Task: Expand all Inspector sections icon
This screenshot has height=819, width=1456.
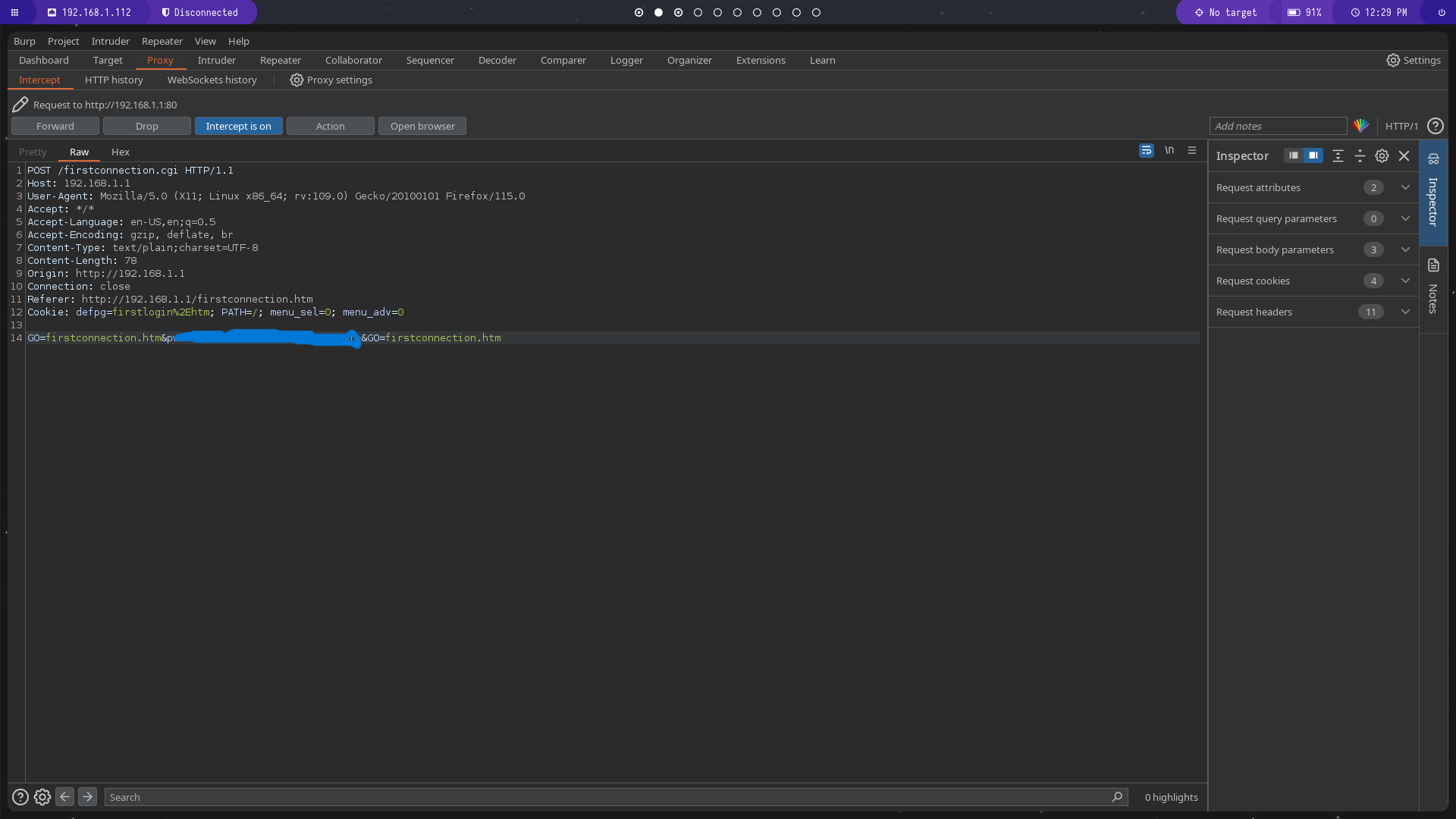Action: (x=1338, y=155)
